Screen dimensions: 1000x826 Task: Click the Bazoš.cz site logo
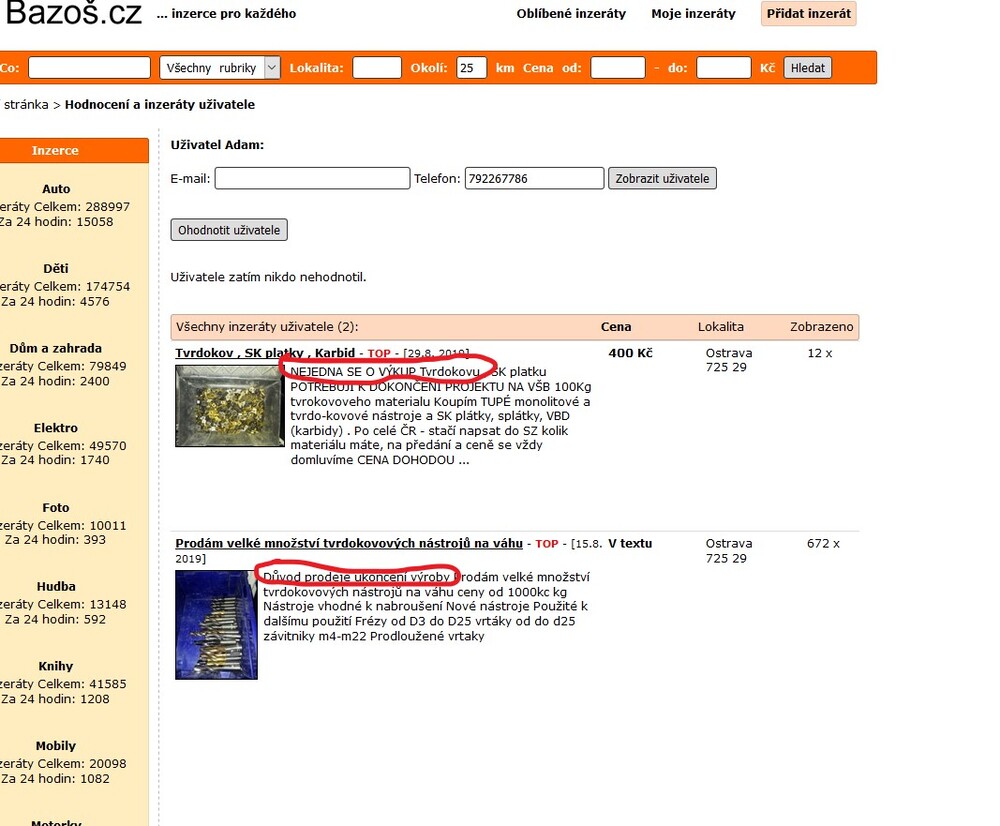point(72,14)
